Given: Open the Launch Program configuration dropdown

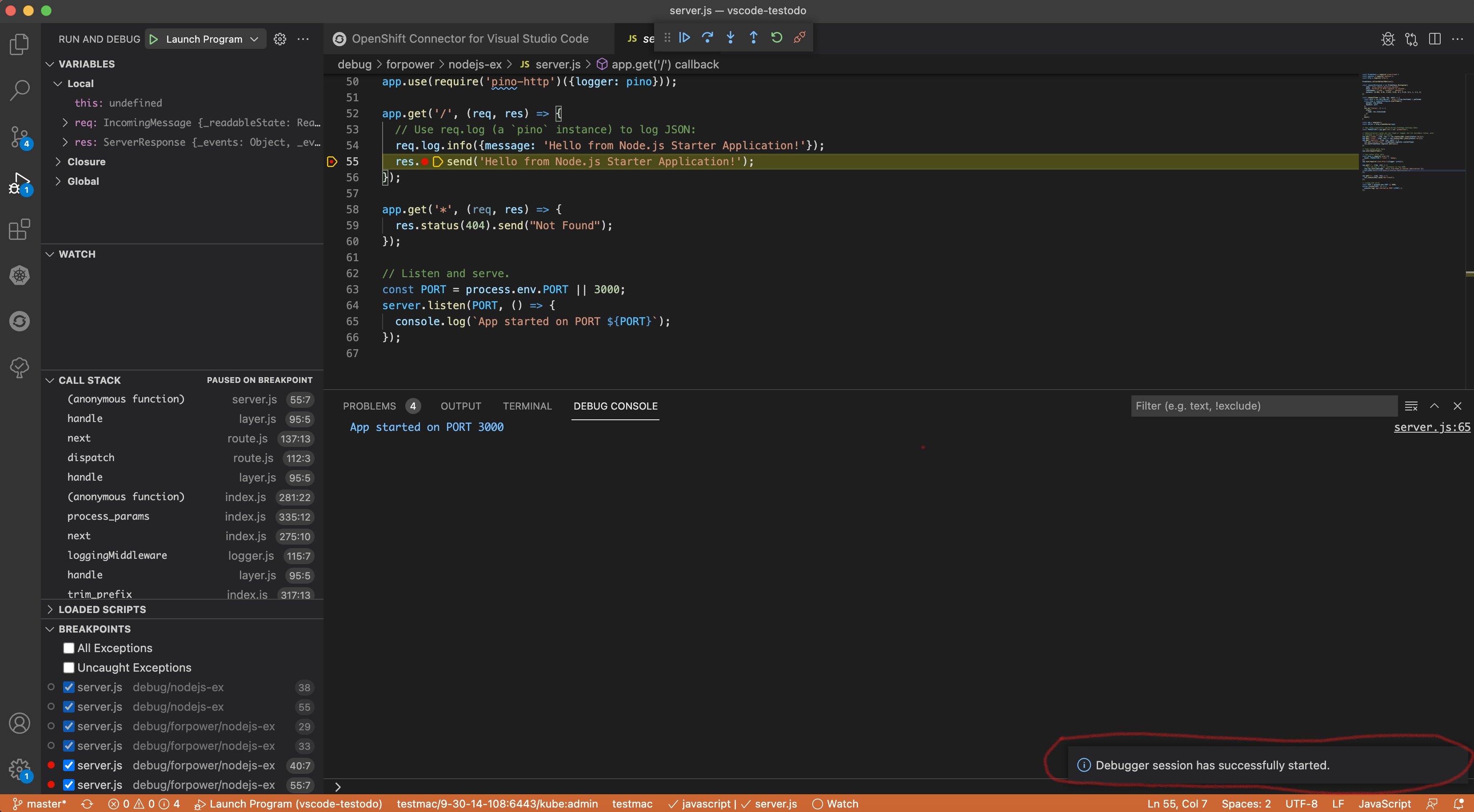Looking at the screenshot, I should click(x=212, y=39).
